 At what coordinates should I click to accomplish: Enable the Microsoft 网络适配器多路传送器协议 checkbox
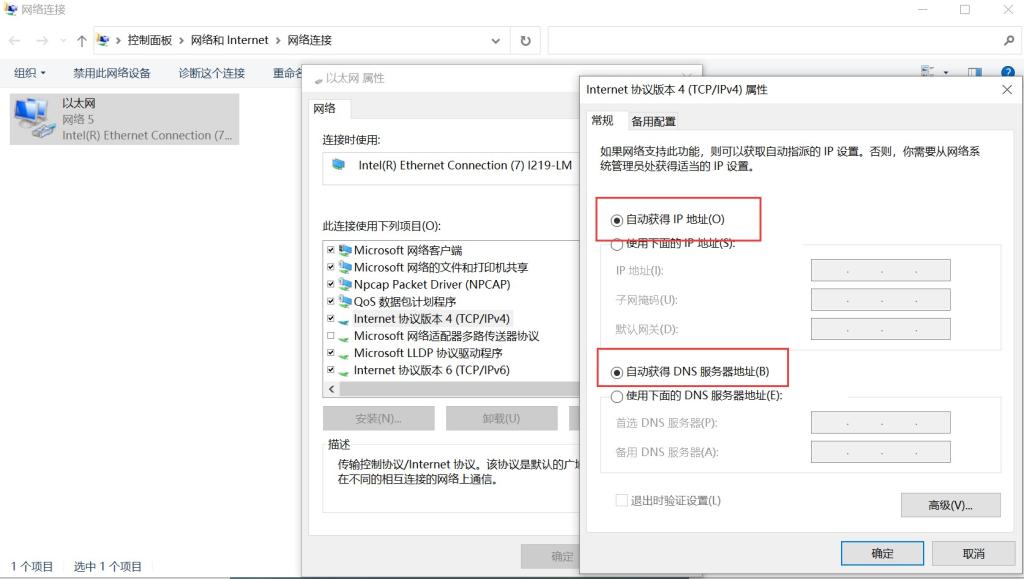coord(331,336)
